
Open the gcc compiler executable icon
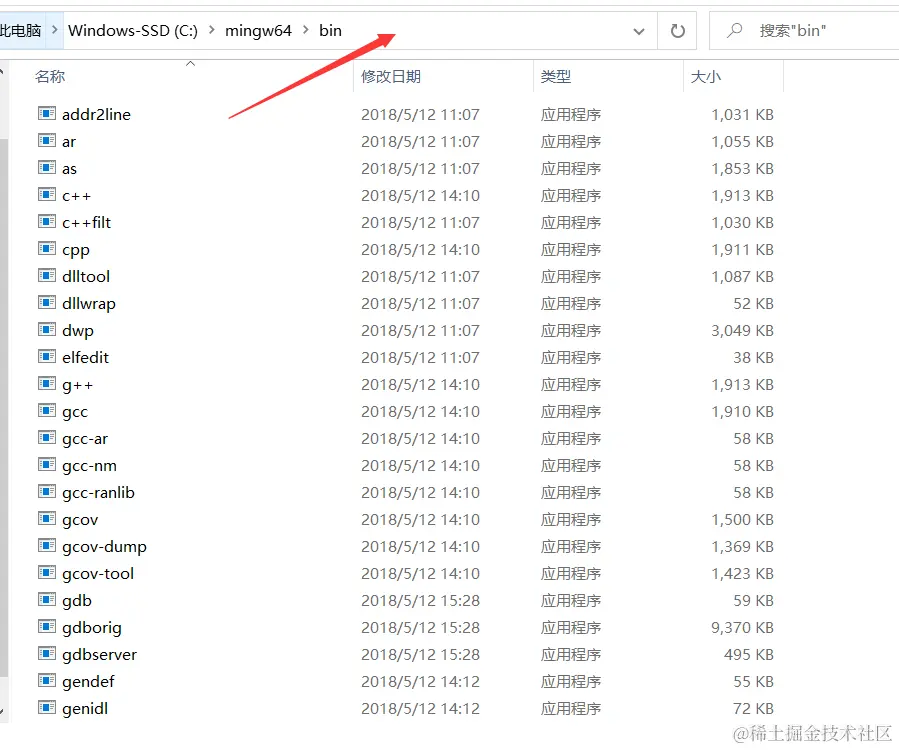46,411
